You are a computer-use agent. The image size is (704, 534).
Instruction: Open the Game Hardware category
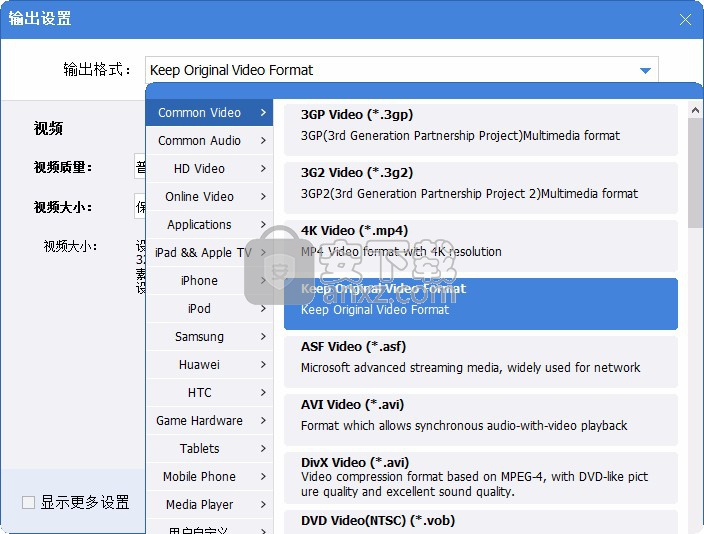209,420
